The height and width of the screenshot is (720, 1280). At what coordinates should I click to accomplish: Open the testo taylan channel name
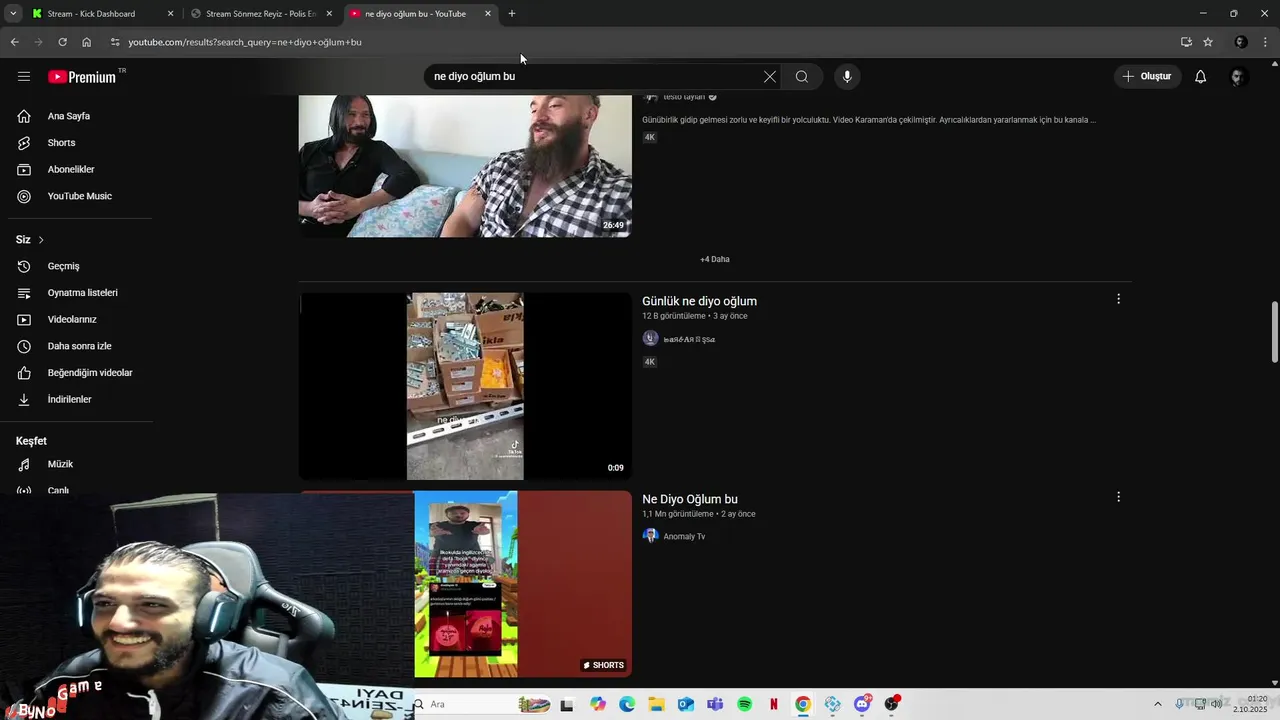point(685,97)
